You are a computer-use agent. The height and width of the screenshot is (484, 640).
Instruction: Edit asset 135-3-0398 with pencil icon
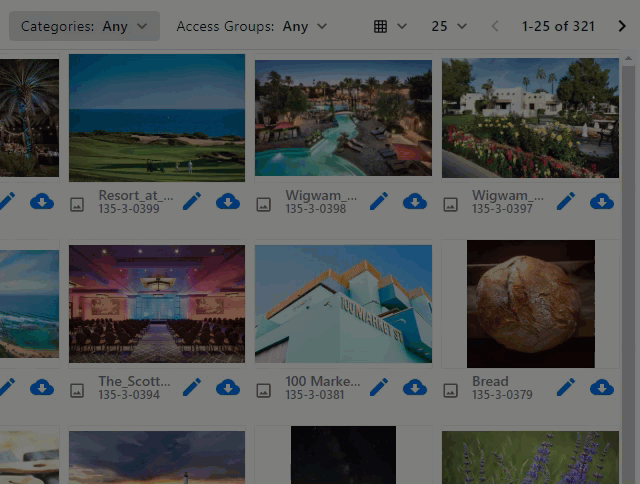point(379,201)
